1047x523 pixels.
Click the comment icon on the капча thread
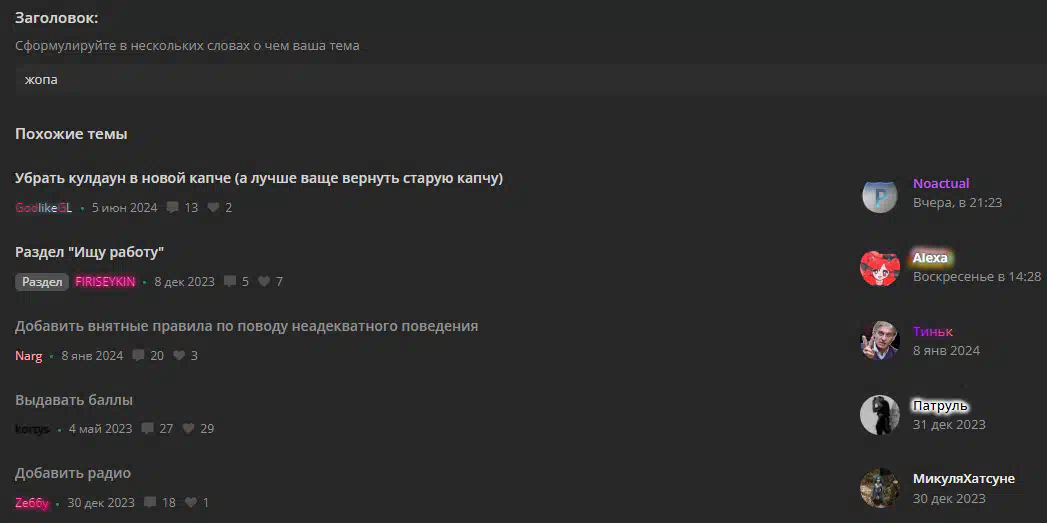(172, 208)
